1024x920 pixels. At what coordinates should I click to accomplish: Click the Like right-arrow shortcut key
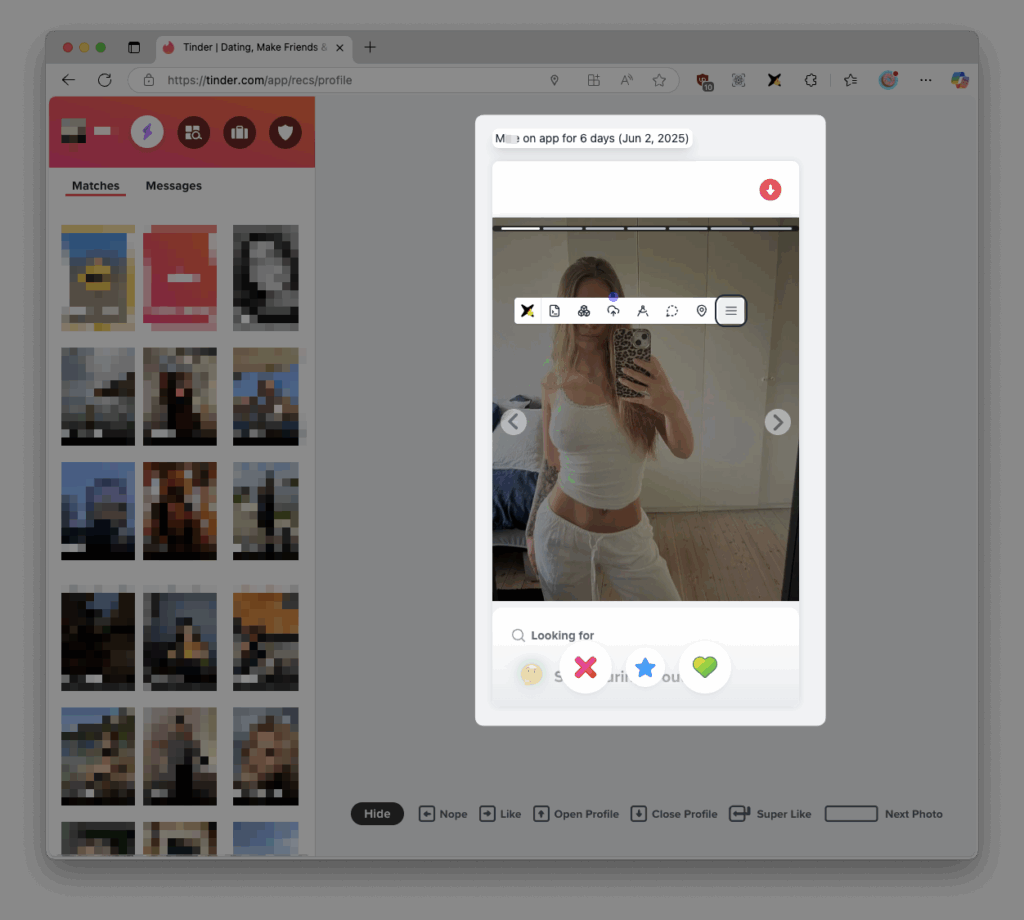[x=487, y=814]
